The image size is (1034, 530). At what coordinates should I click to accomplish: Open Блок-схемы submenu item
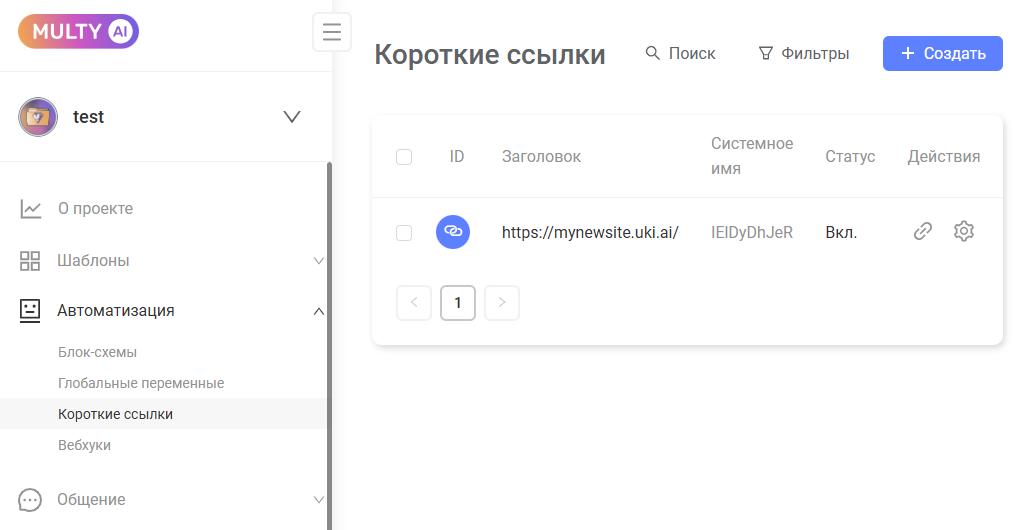click(98, 352)
